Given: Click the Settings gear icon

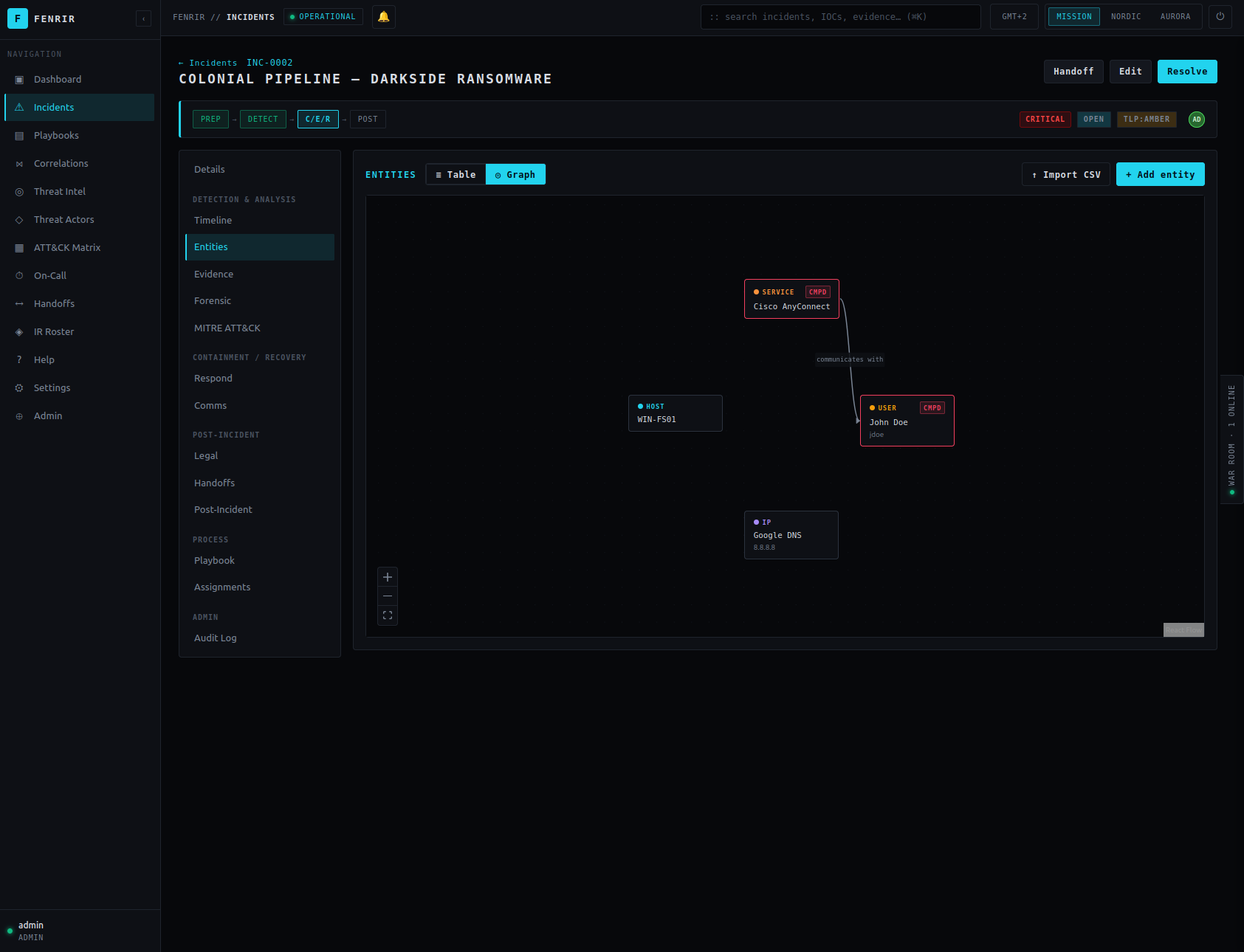Looking at the screenshot, I should point(19,388).
